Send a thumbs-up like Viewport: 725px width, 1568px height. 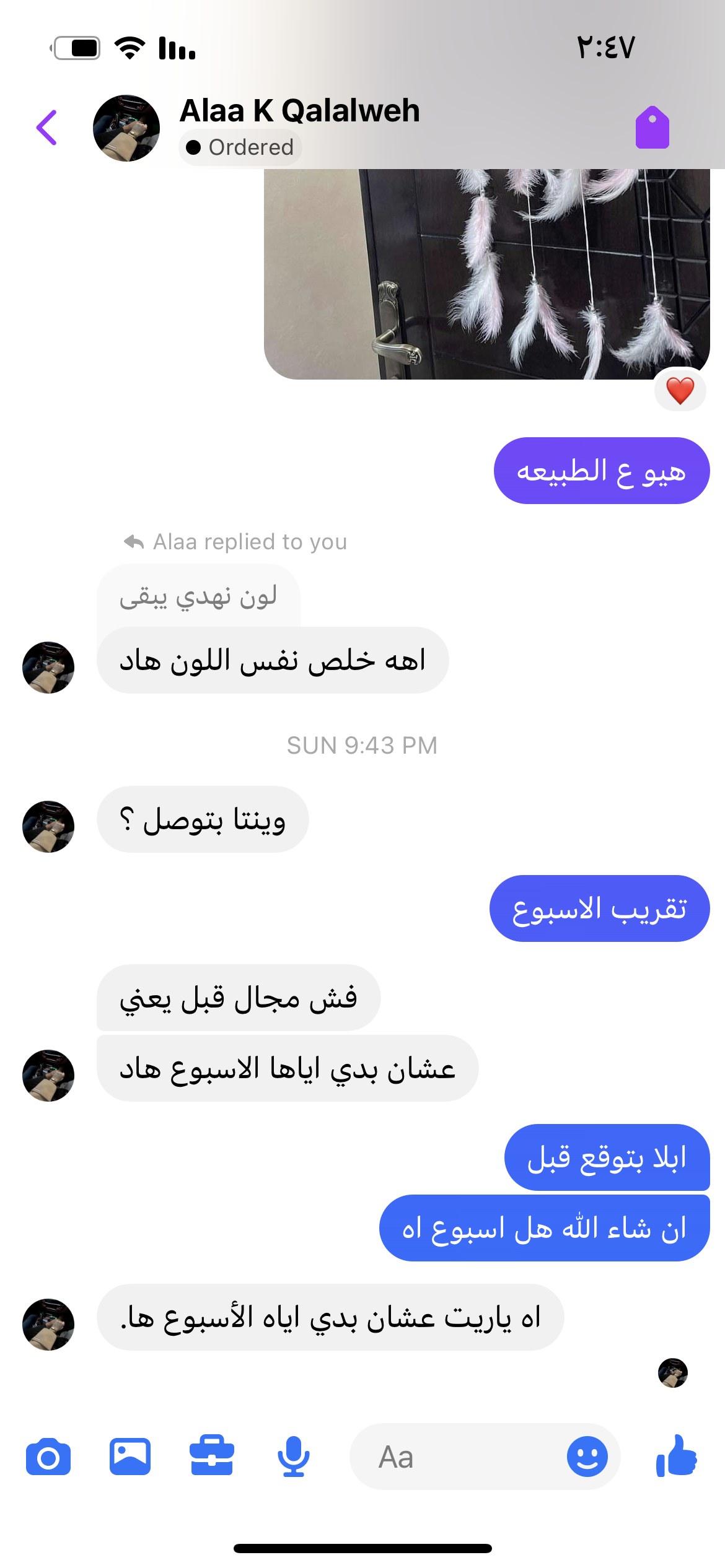point(677,1456)
